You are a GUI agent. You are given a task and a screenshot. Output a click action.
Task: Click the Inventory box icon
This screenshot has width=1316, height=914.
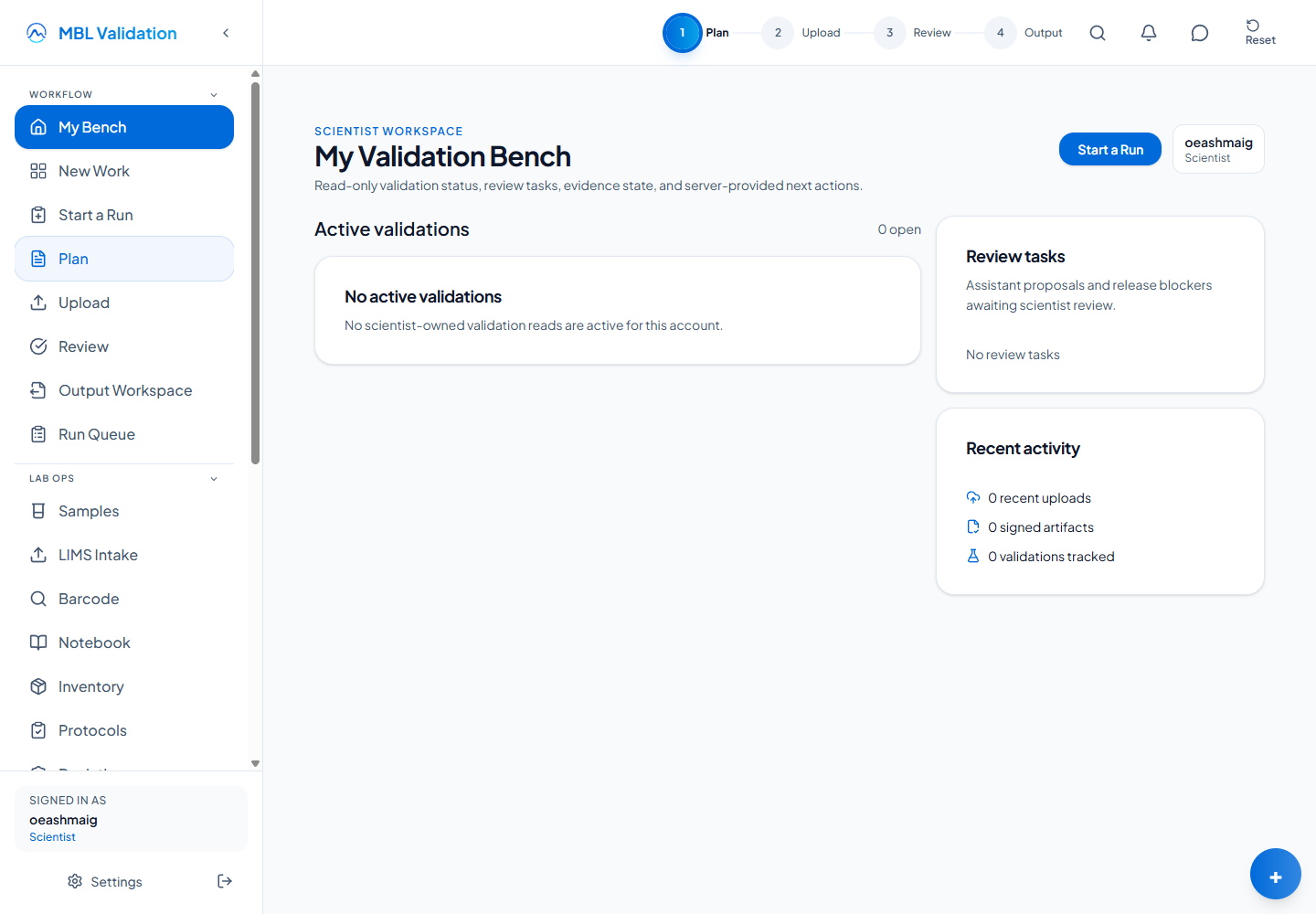(x=38, y=686)
